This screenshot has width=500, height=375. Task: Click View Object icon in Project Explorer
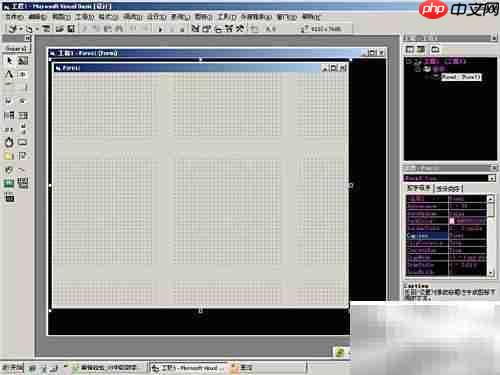421,50
